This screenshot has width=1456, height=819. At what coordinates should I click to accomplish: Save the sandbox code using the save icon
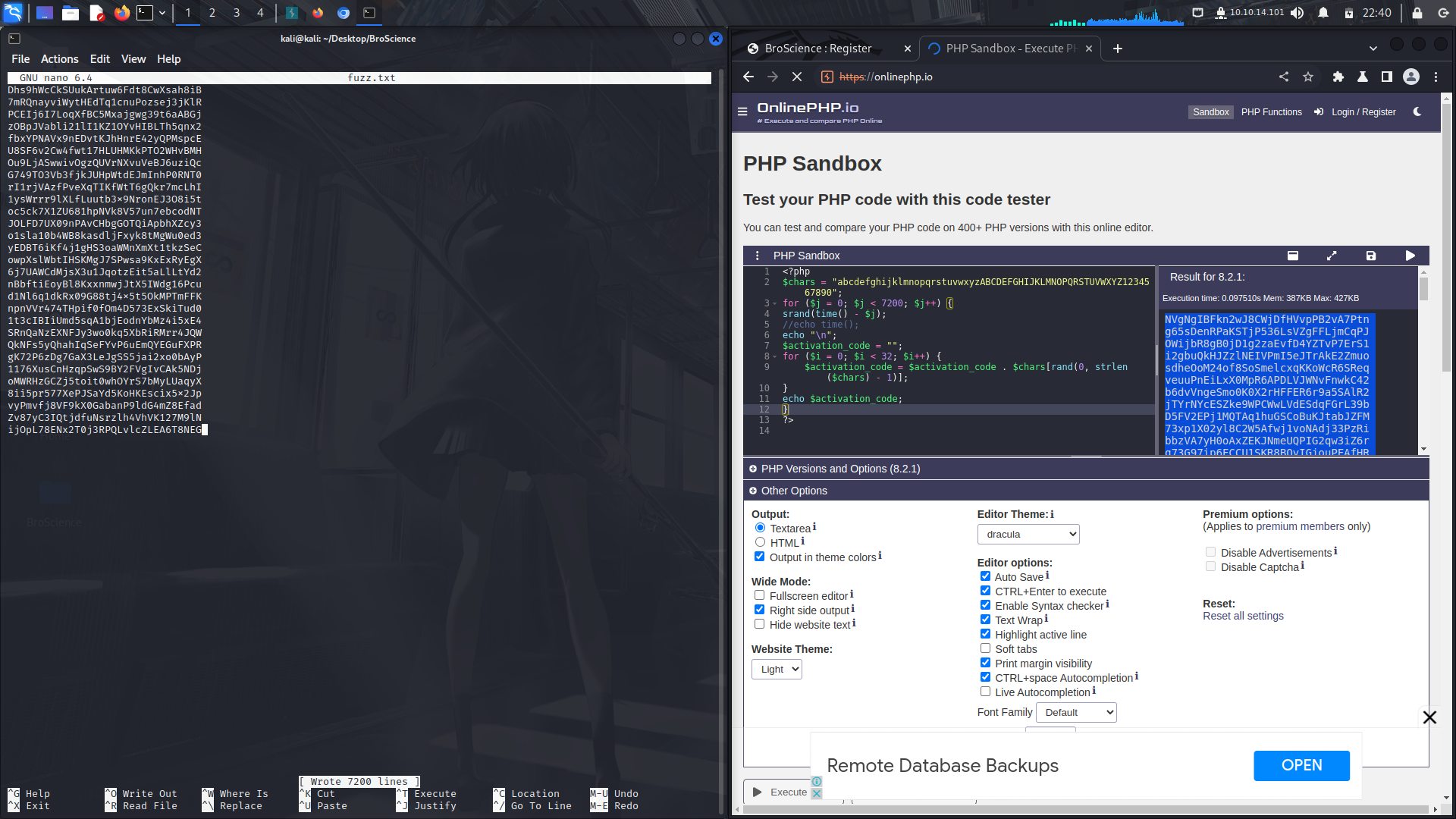1370,256
